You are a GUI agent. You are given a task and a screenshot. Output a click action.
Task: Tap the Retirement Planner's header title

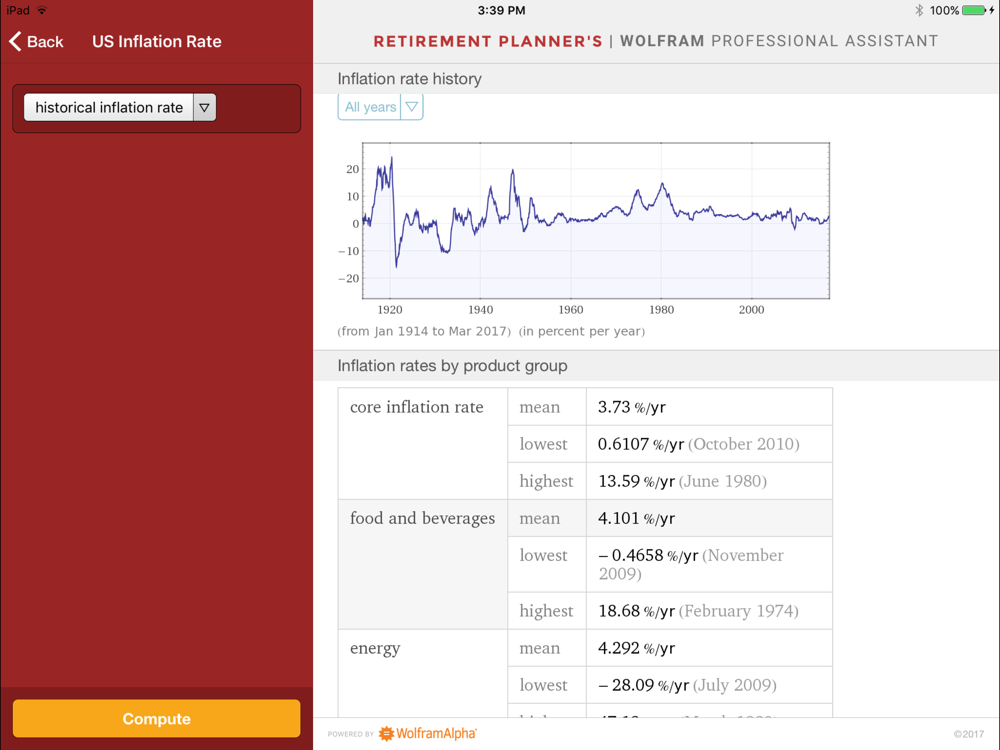coord(488,41)
